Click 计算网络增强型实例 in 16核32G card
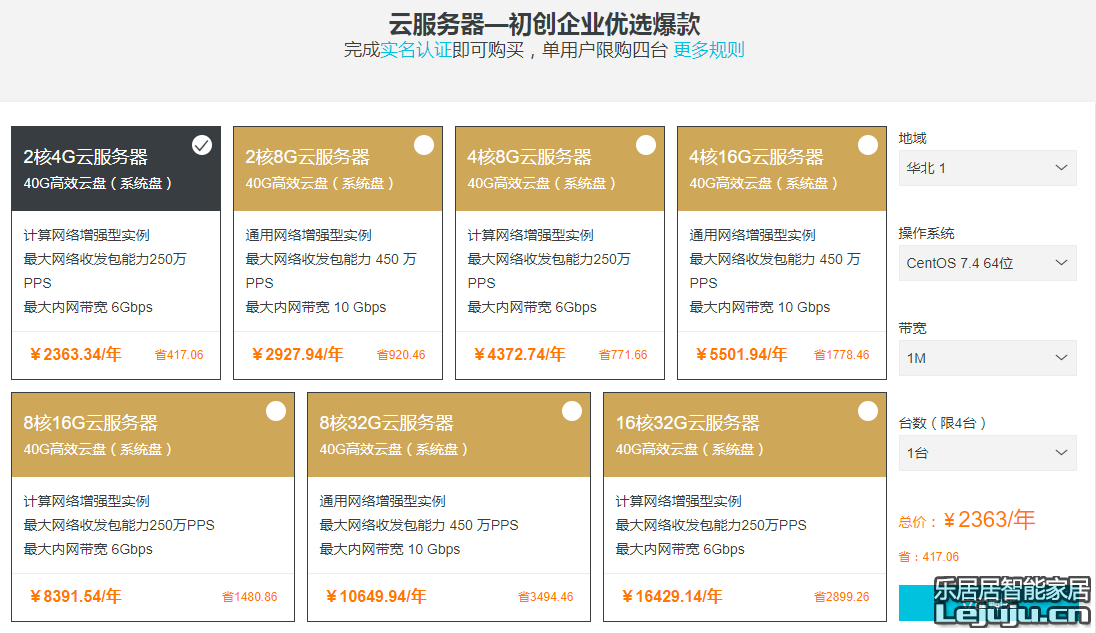This screenshot has width=1096, height=633. click(679, 501)
